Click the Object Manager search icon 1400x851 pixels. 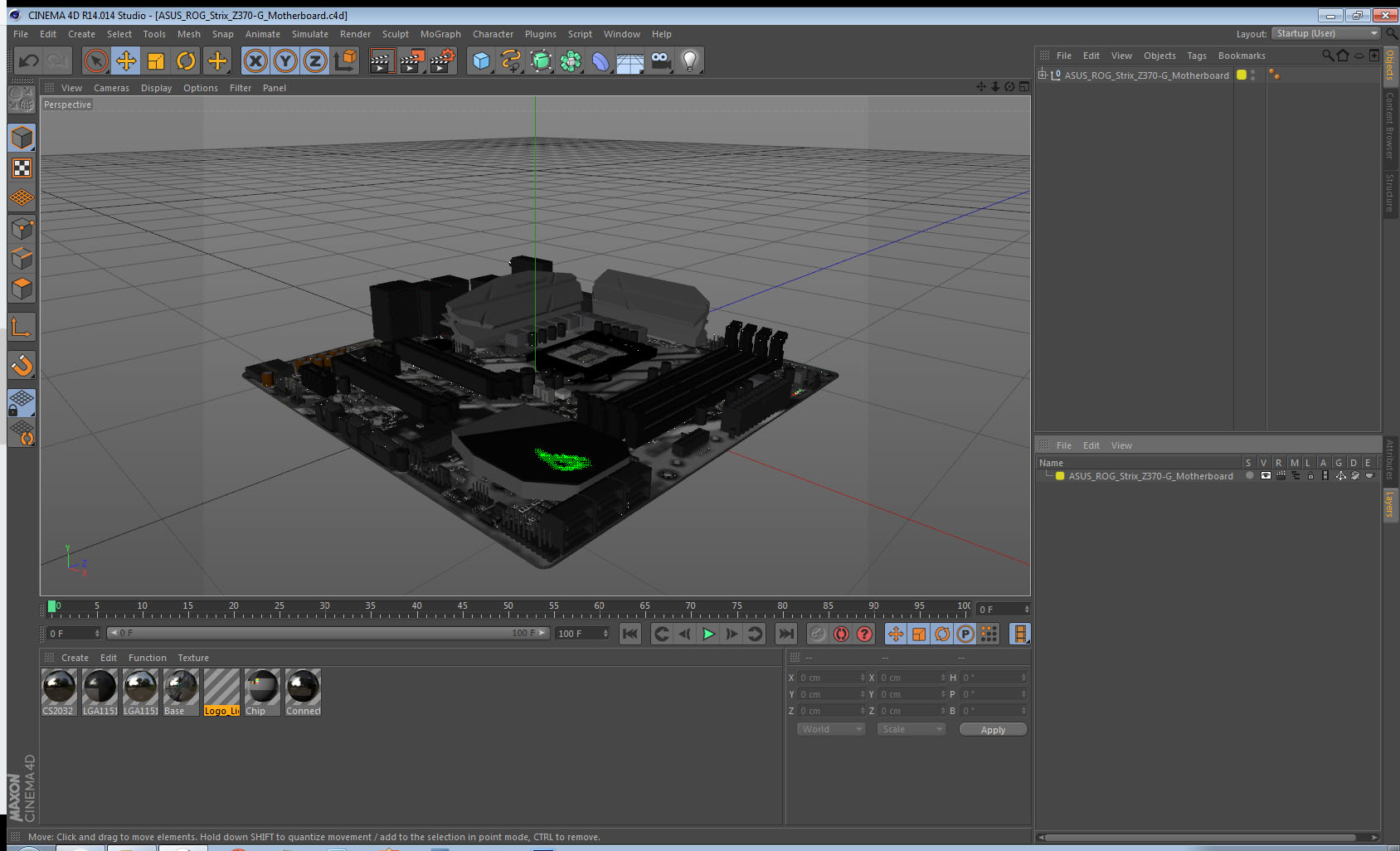(x=1328, y=56)
